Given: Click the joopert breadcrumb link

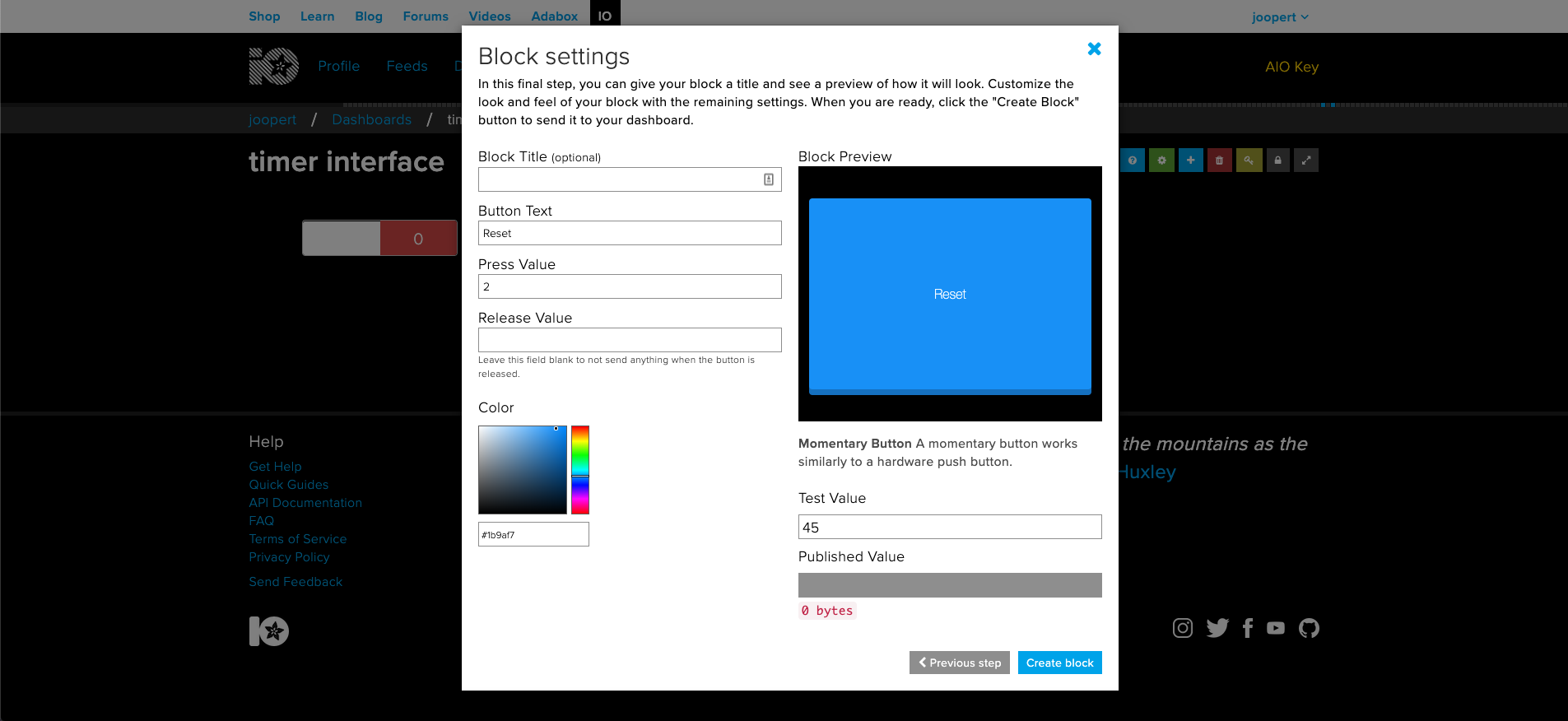Looking at the screenshot, I should 272,119.
